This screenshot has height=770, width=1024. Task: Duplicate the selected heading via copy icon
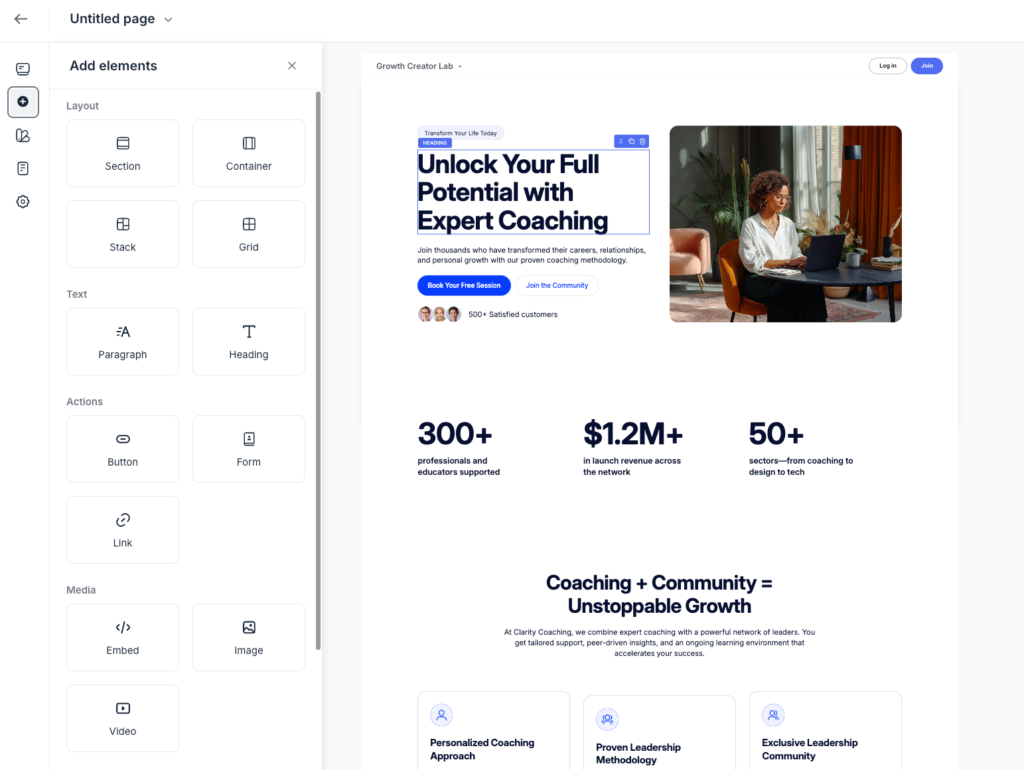coord(632,141)
